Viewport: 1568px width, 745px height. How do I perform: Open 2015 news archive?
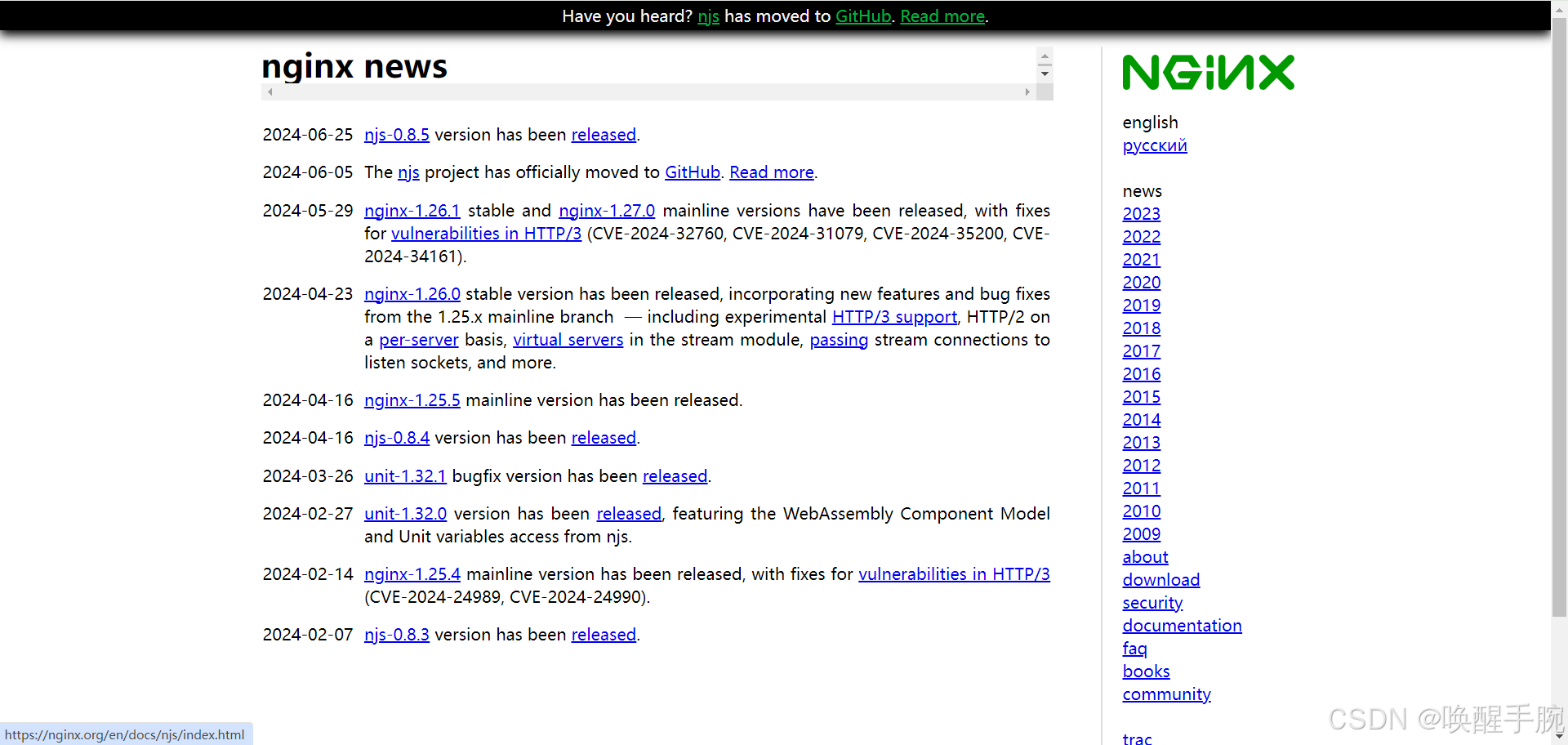click(1142, 397)
